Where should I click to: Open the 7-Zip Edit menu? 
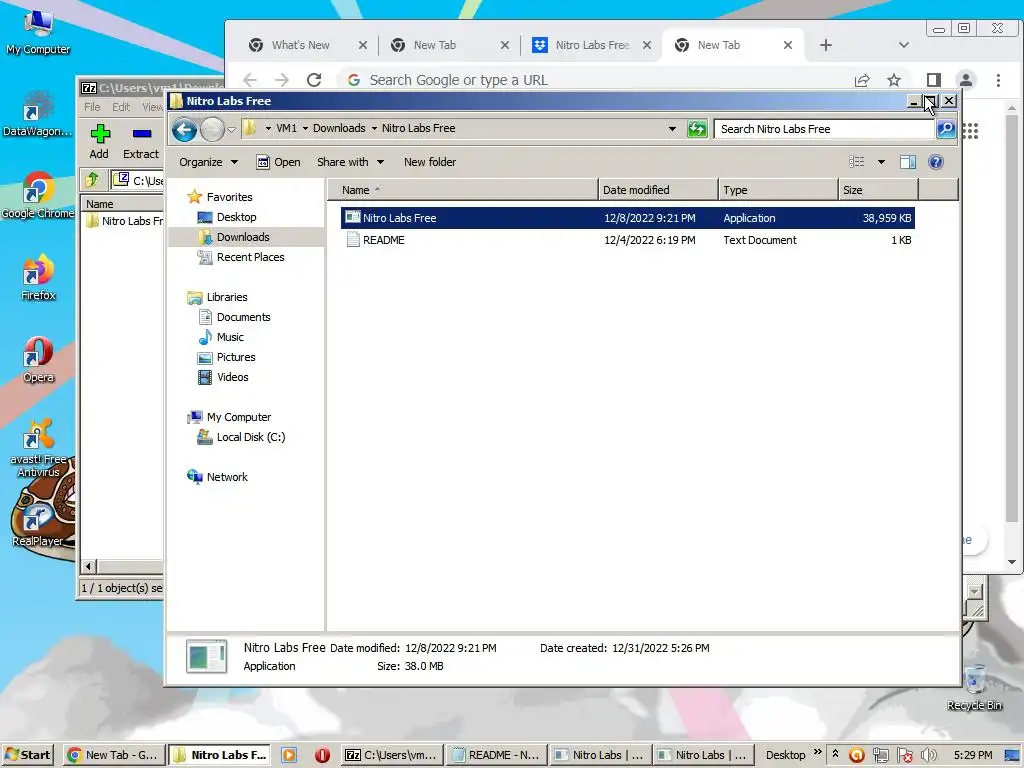pos(121,107)
